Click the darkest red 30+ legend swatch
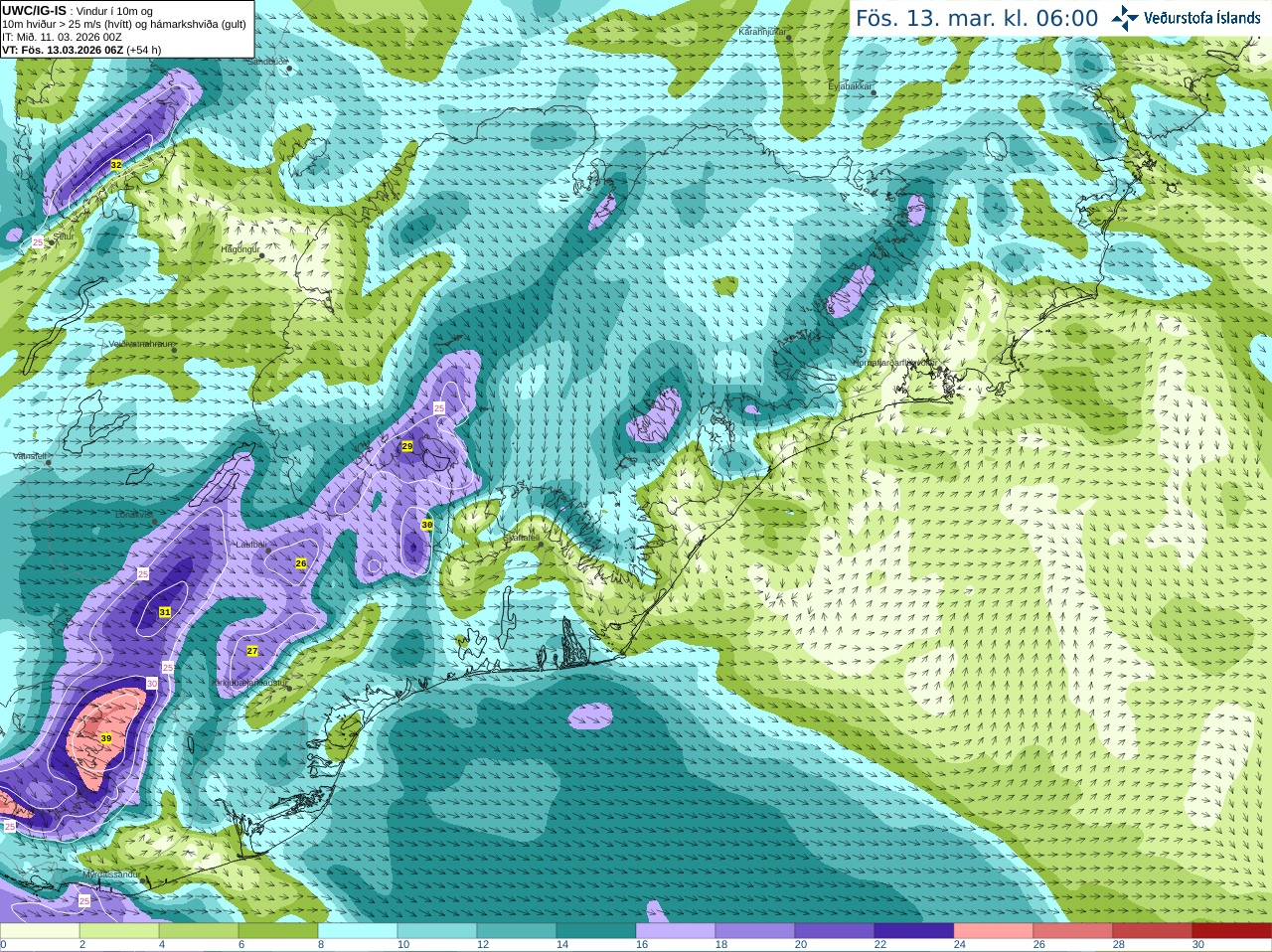Image resolution: width=1272 pixels, height=952 pixels. tap(1232, 930)
